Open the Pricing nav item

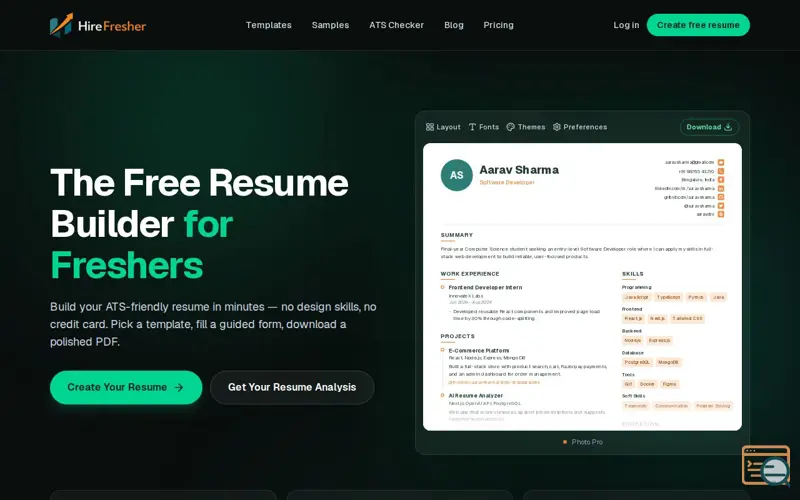coord(498,25)
